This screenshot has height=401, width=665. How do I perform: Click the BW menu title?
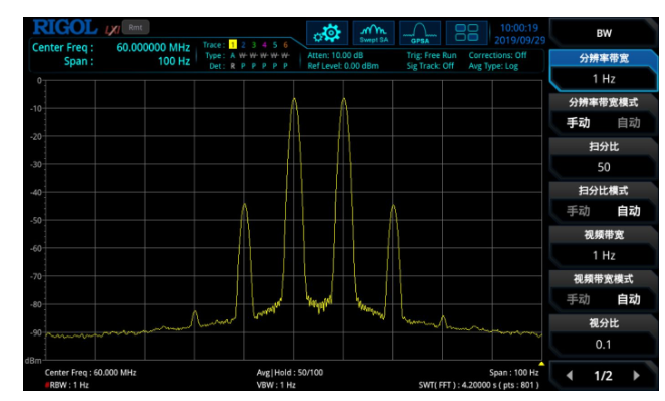click(x=604, y=33)
